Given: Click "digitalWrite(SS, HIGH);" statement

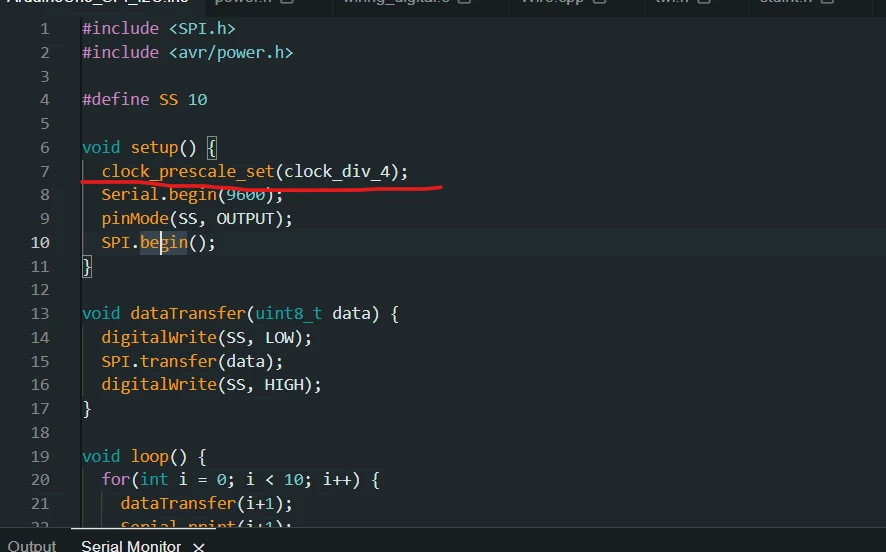Looking at the screenshot, I should click(x=211, y=385).
